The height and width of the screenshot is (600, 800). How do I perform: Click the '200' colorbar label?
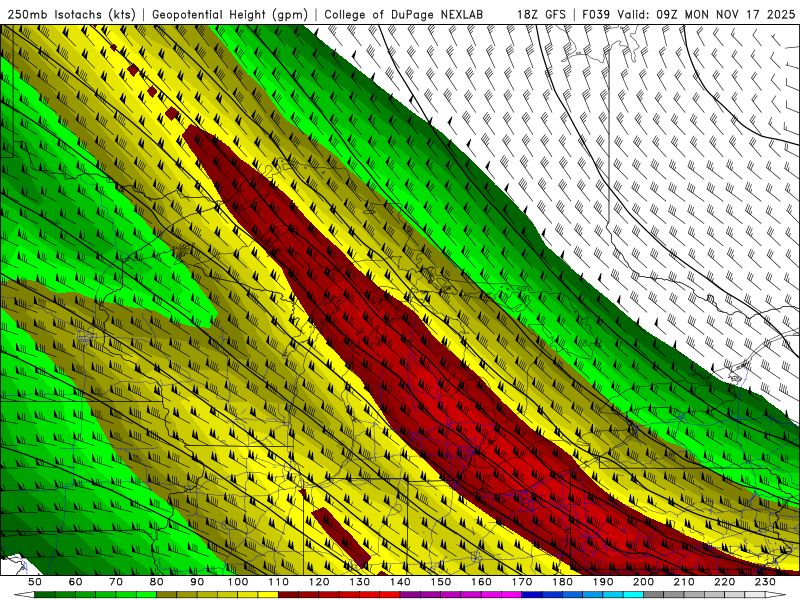click(x=643, y=582)
